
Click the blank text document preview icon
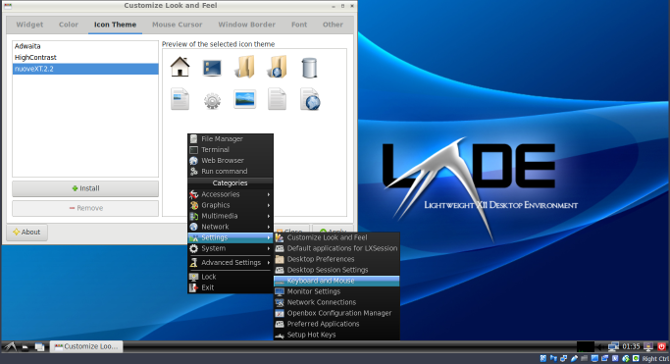point(277,99)
